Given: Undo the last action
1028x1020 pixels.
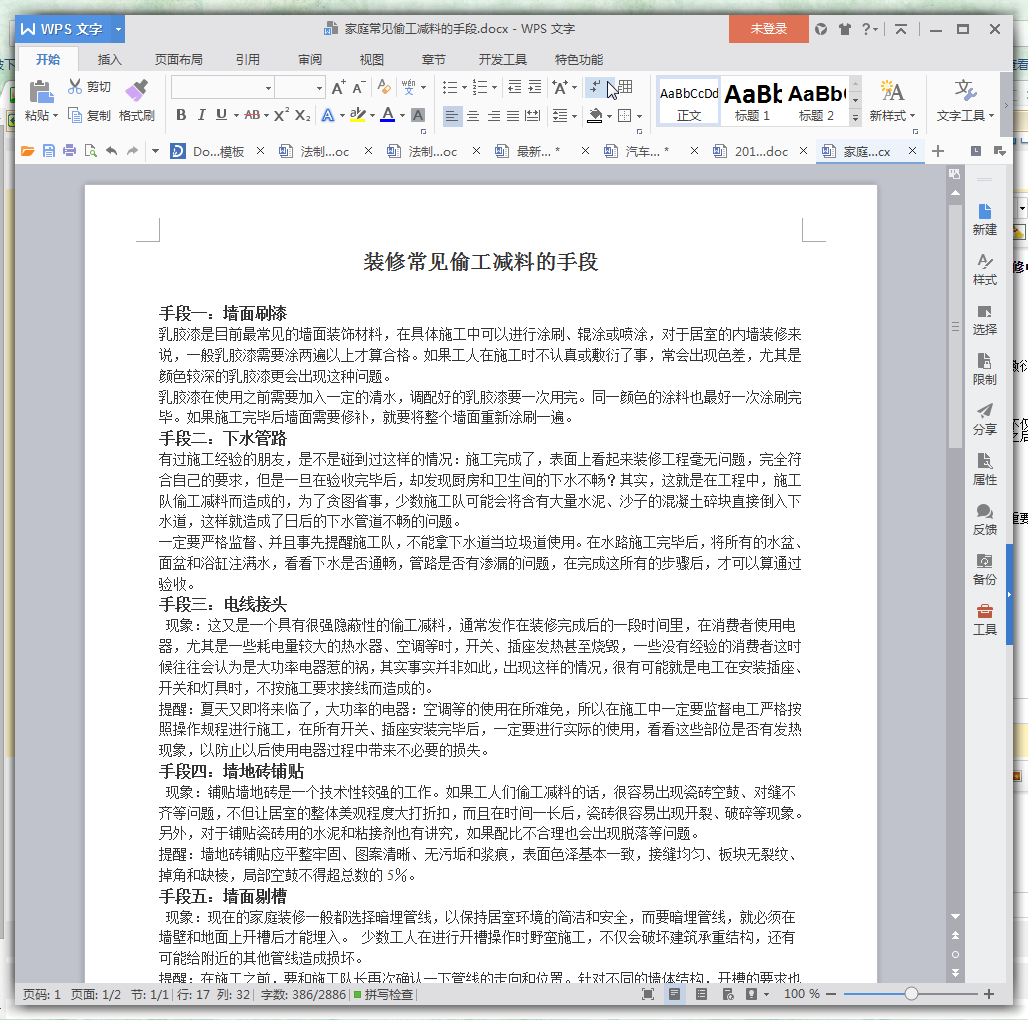Looking at the screenshot, I should pyautogui.click(x=111, y=151).
